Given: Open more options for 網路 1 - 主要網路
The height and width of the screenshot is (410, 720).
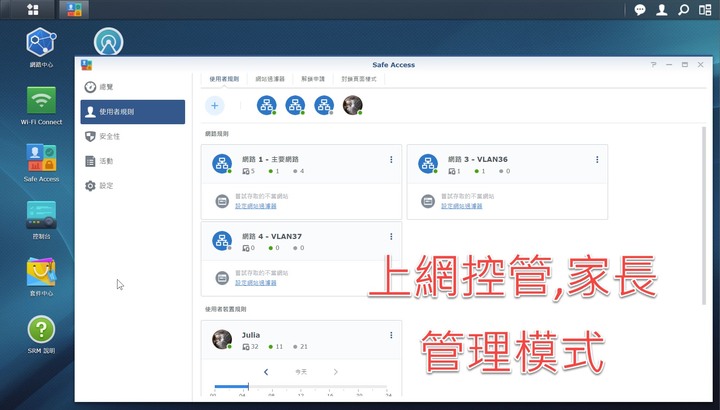Looking at the screenshot, I should (391, 159).
